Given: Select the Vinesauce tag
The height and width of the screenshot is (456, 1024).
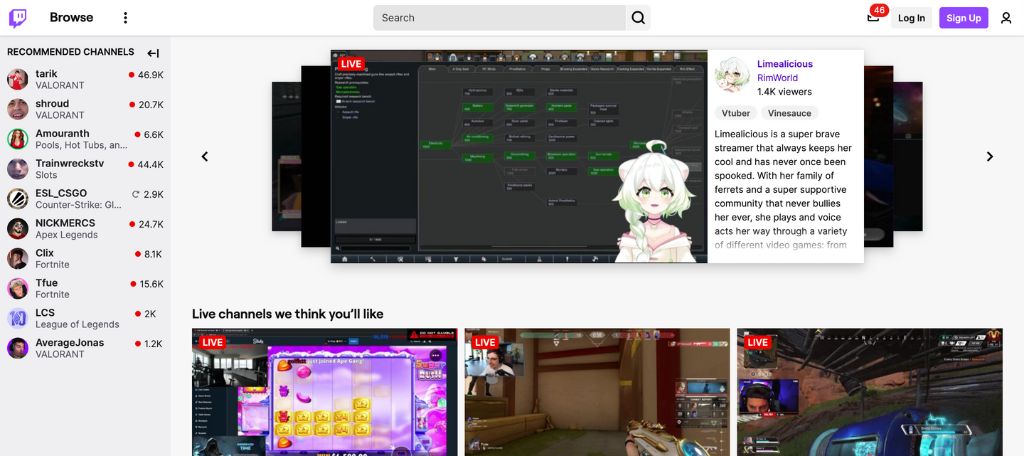Looking at the screenshot, I should coord(790,113).
